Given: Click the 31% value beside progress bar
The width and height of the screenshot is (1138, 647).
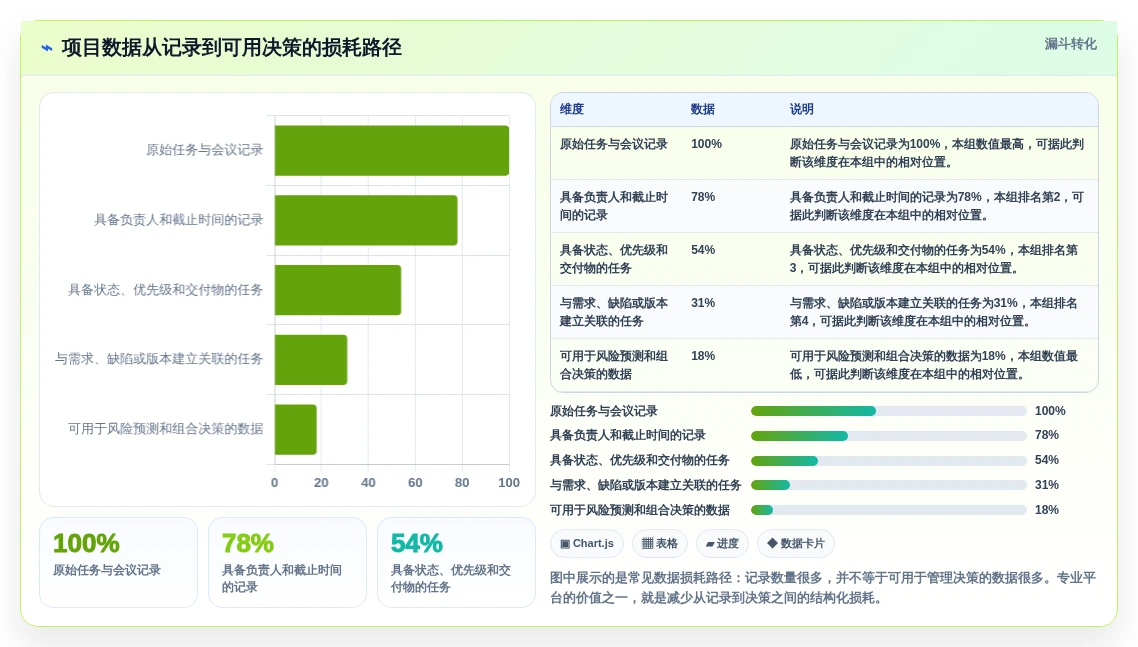Looking at the screenshot, I should tap(1047, 485).
